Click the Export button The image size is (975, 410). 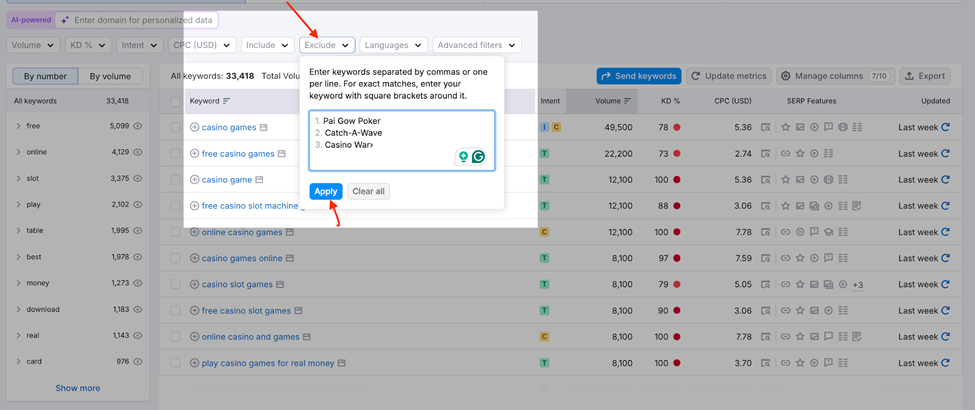click(x=925, y=76)
